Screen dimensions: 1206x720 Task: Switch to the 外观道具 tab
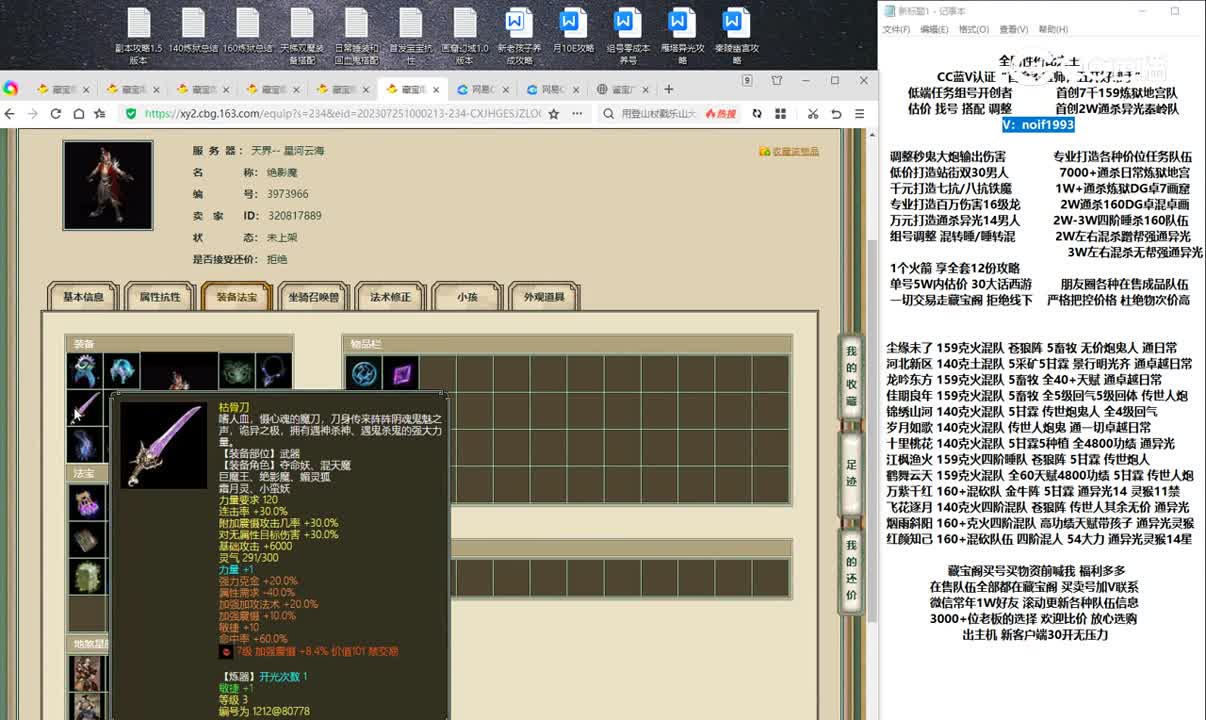coord(544,297)
